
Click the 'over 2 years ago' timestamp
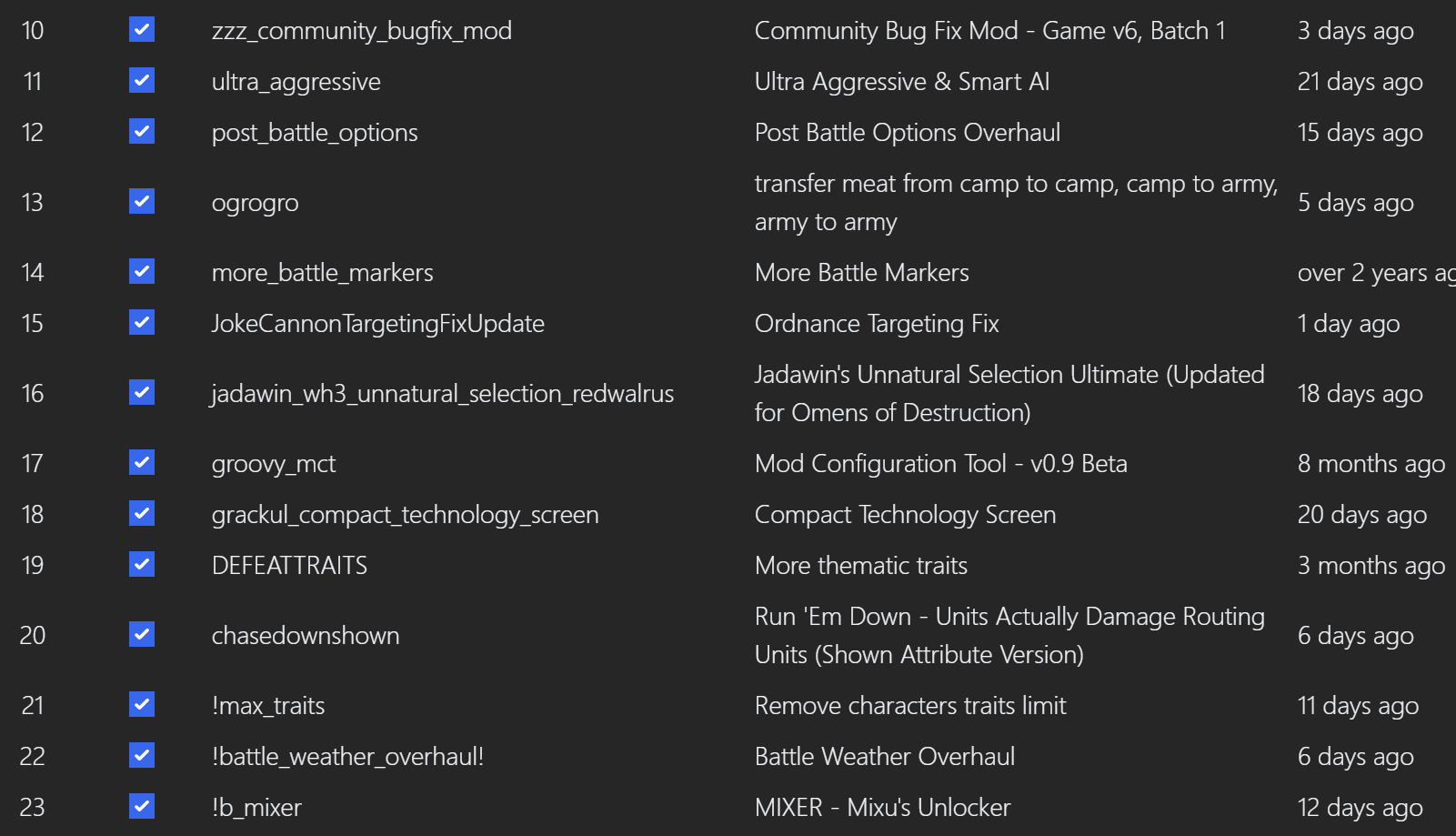1375,273
